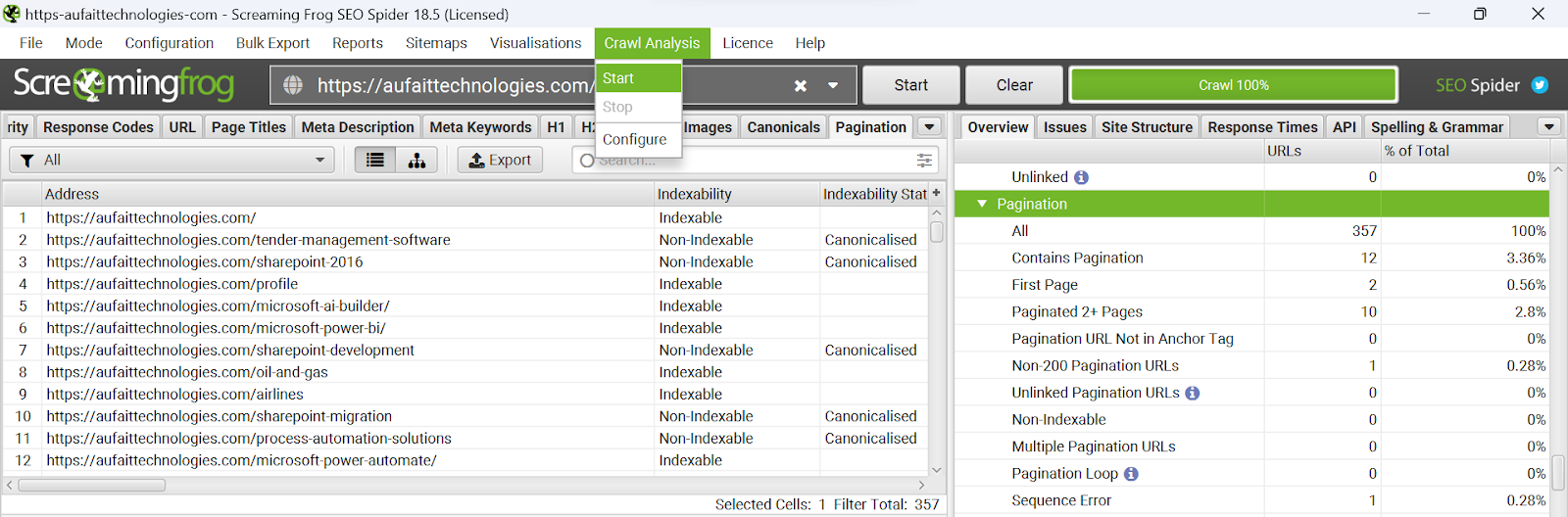Viewport: 1568px width, 517px height.
Task: Click the Export button
Action: point(501,160)
